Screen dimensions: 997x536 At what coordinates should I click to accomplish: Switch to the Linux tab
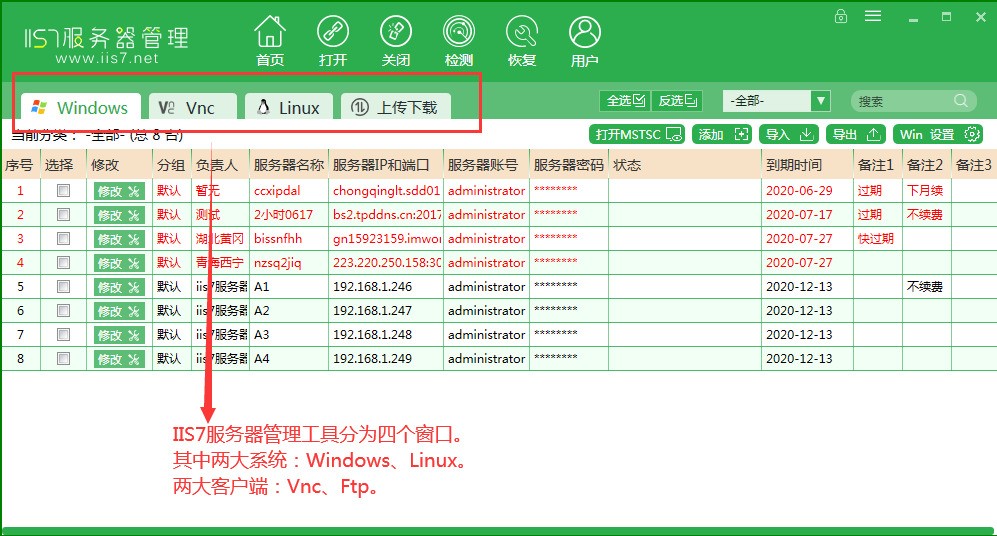click(x=289, y=108)
